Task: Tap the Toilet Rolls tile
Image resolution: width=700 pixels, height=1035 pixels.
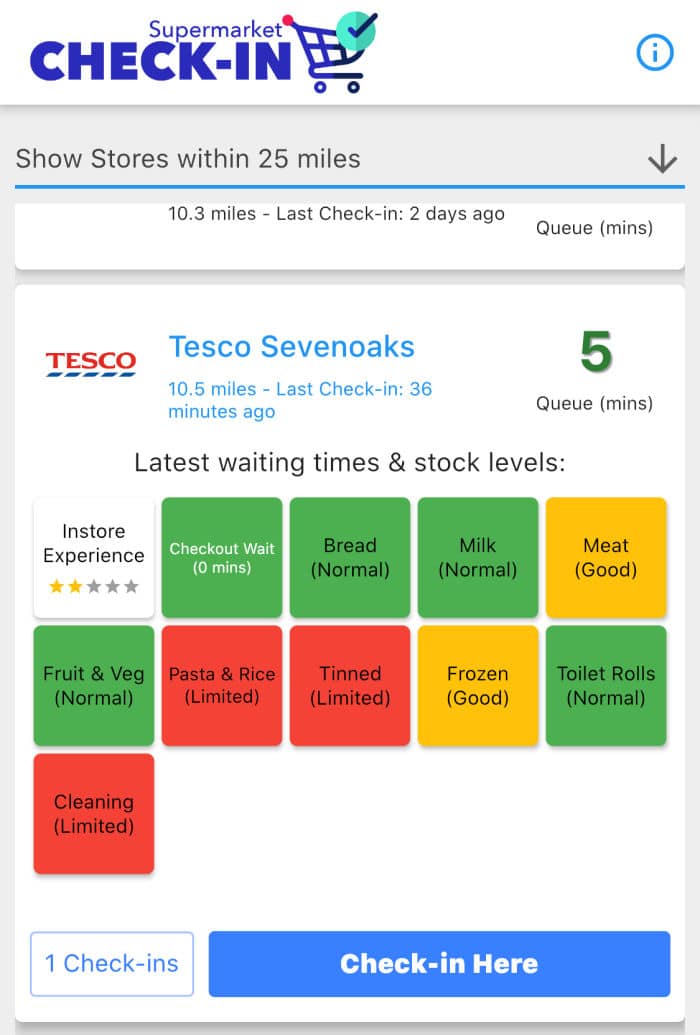Action: (x=606, y=686)
